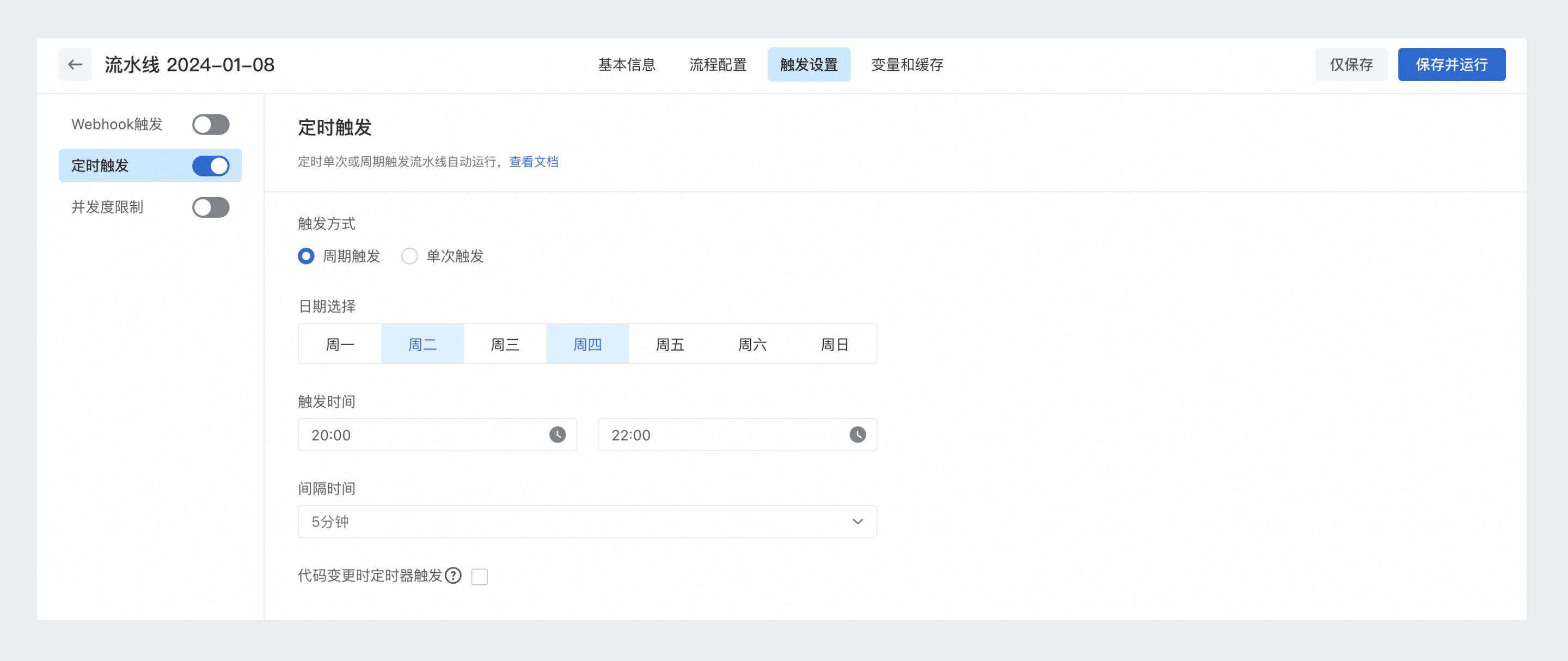Image resolution: width=1568 pixels, height=661 pixels.
Task: Open the 查看文档 link
Action: click(534, 162)
